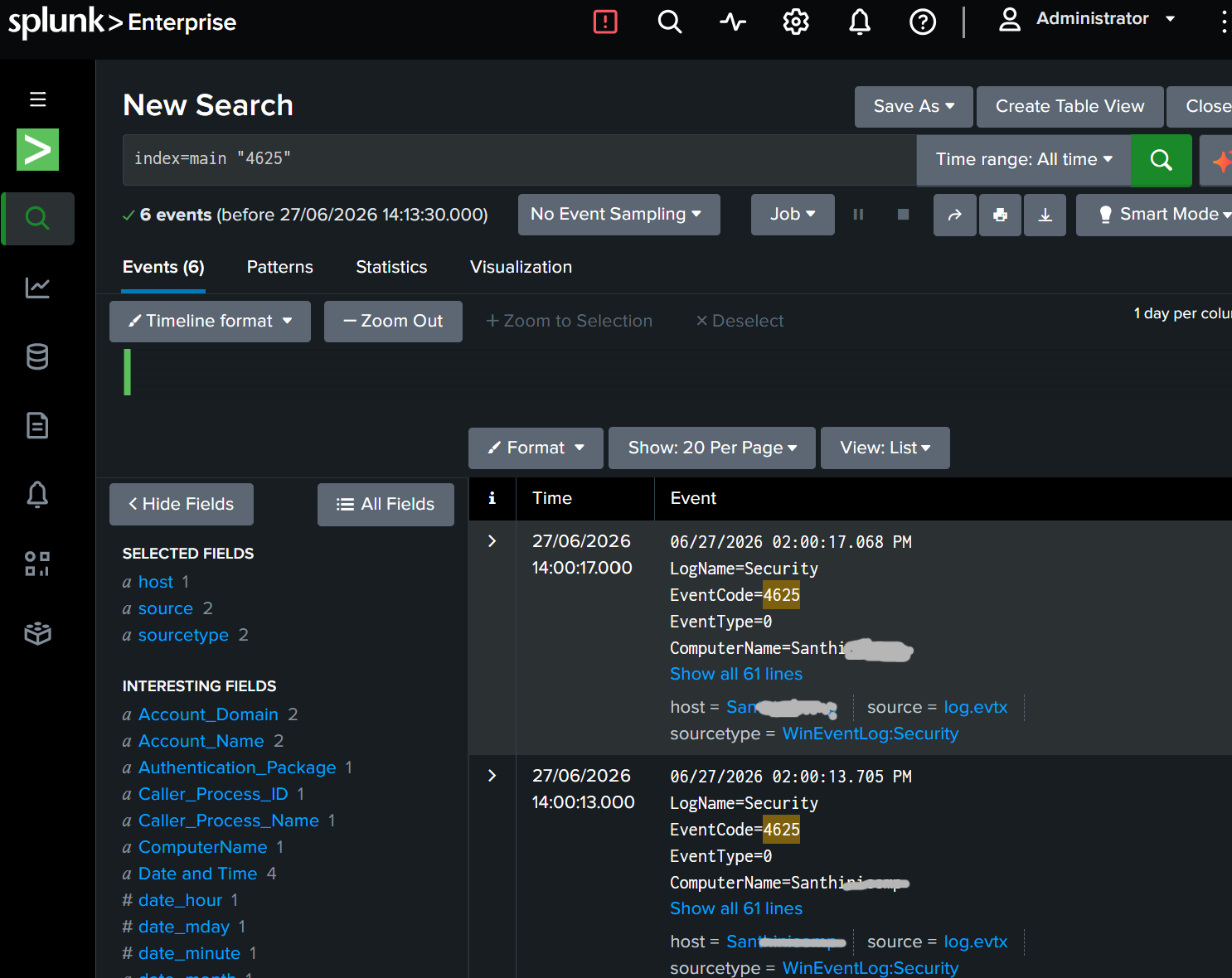Toggle the hamburger navigation menu
1232x978 pixels.
pyautogui.click(x=37, y=99)
